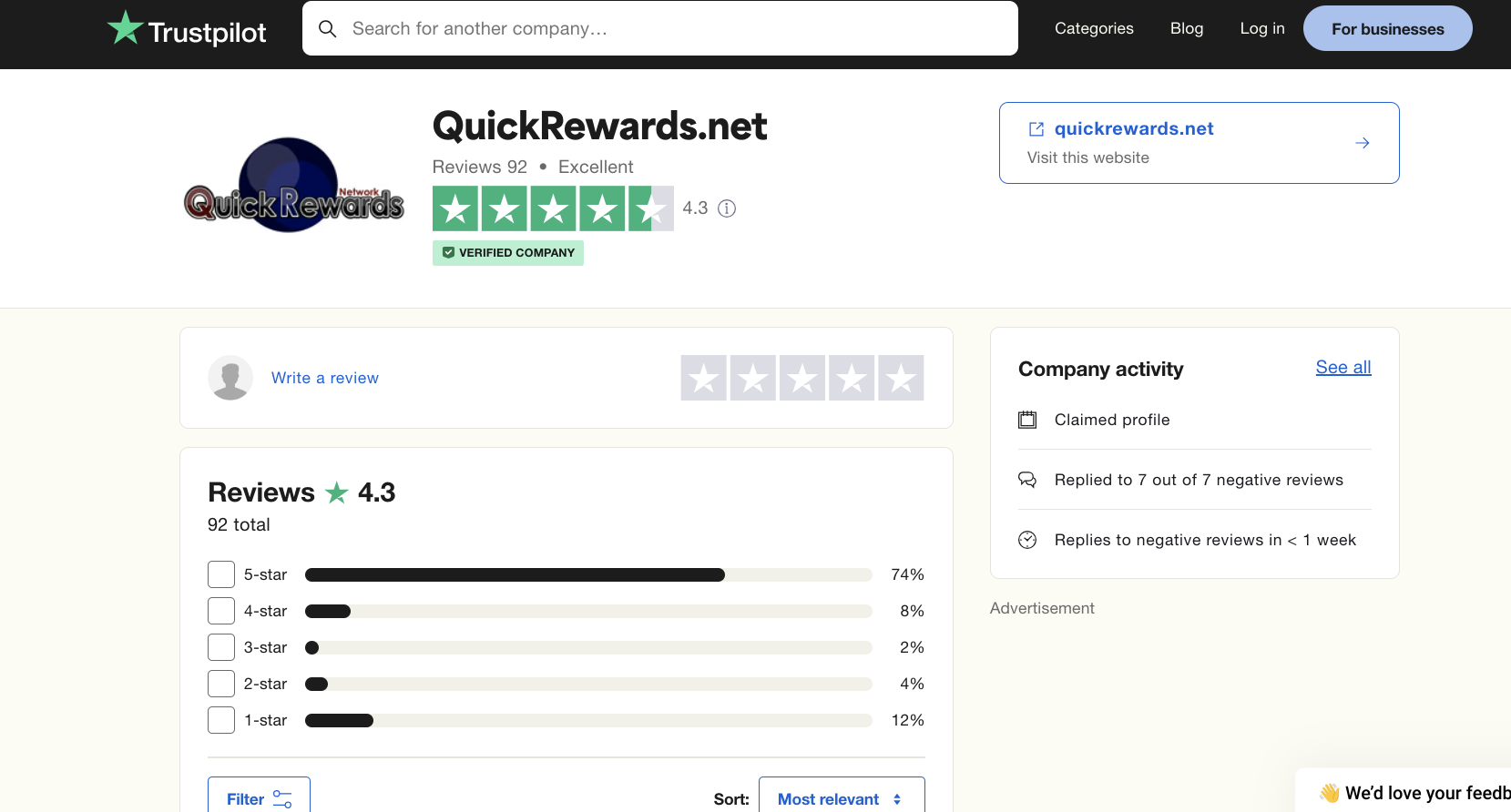Image resolution: width=1511 pixels, height=812 pixels.
Task: Click the 'Excellent' rating label
Action: [x=596, y=167]
